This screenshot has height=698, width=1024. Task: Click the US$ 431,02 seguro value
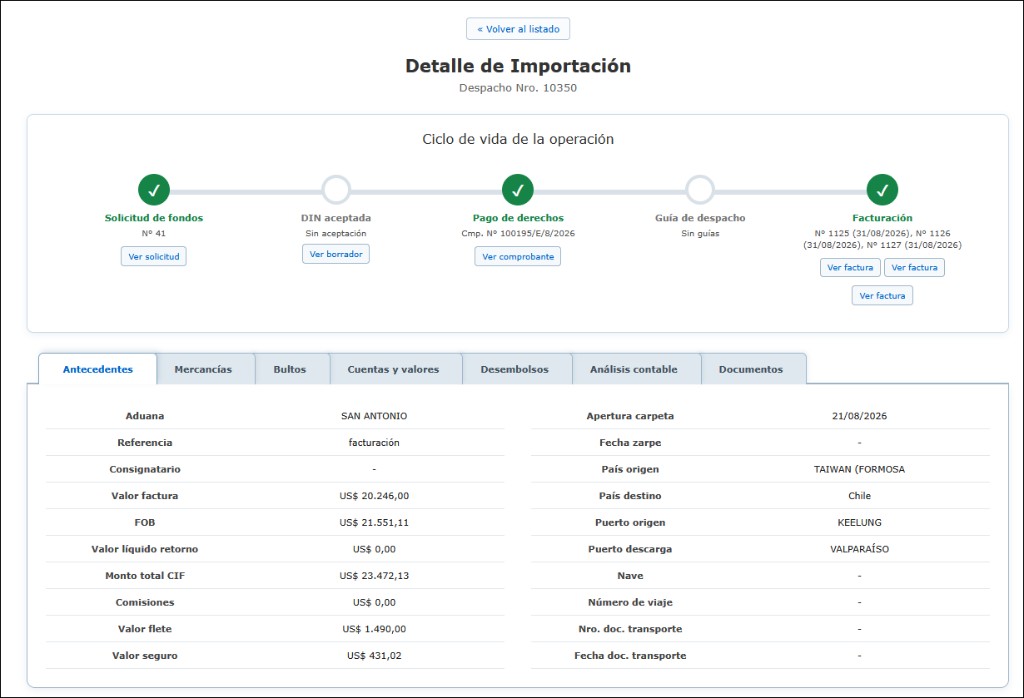pyautogui.click(x=374, y=656)
